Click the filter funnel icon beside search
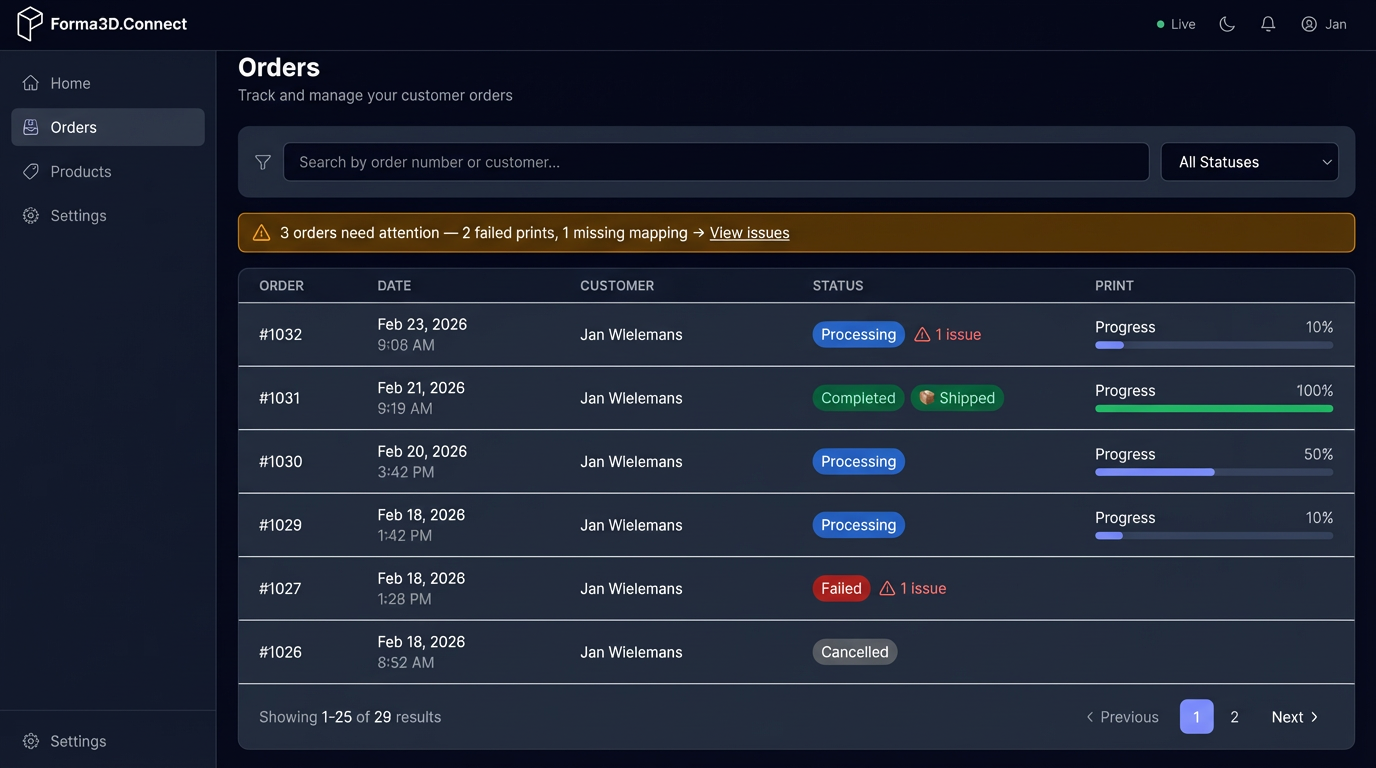The width and height of the screenshot is (1376, 768). [x=262, y=161]
